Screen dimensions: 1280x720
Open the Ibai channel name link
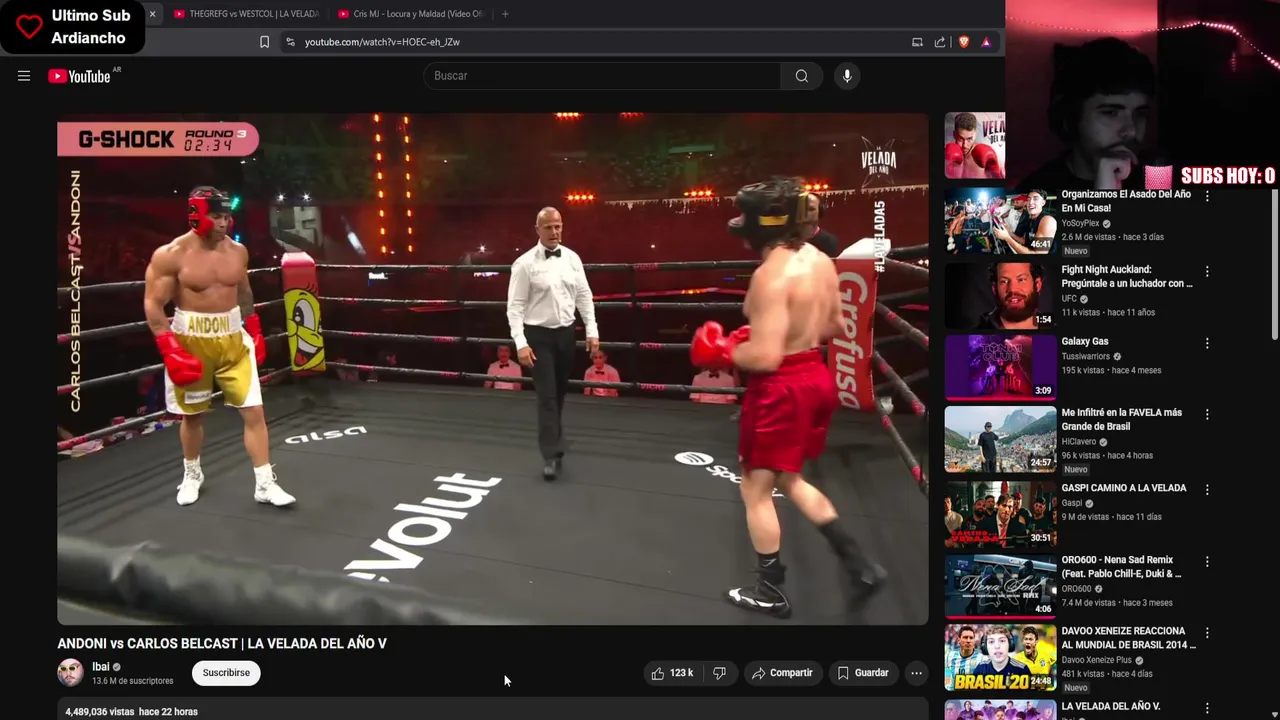pyautogui.click(x=101, y=667)
